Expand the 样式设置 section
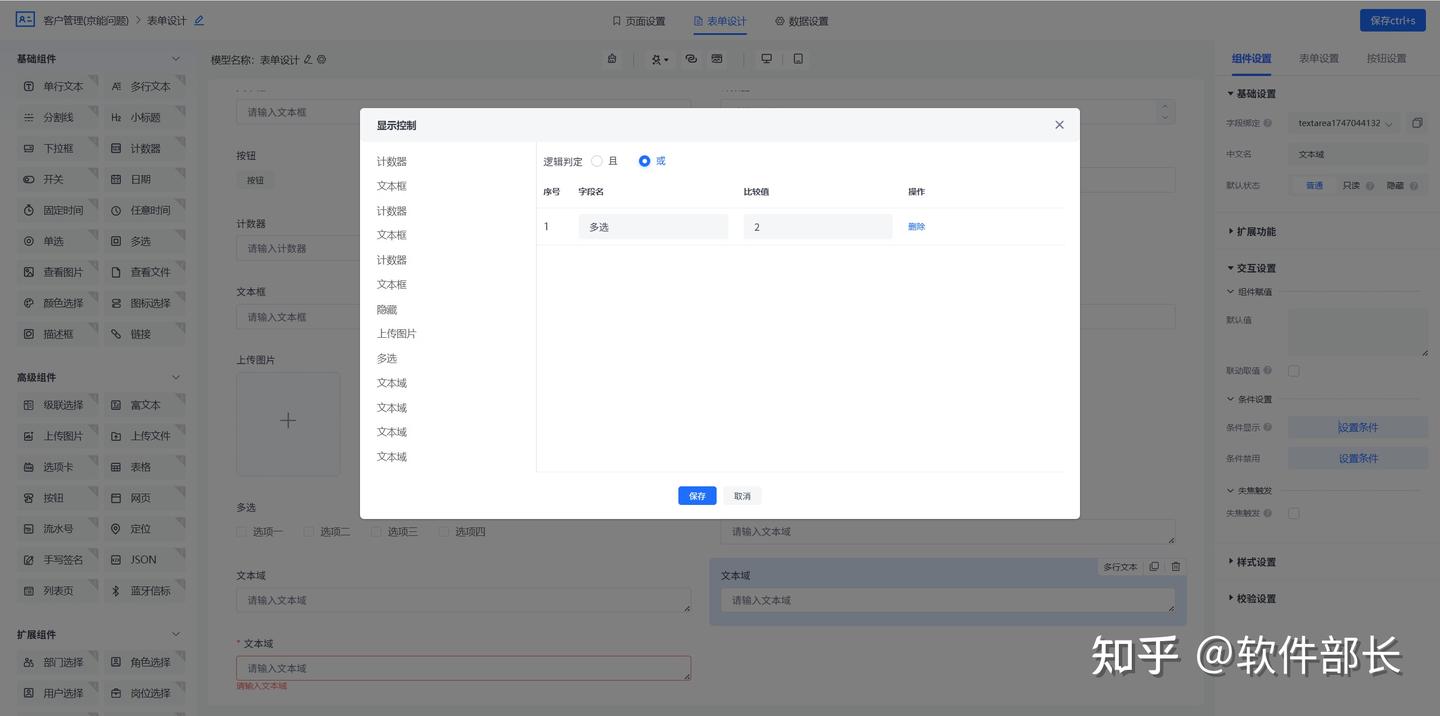Image resolution: width=1440 pixels, height=716 pixels. click(1257, 561)
